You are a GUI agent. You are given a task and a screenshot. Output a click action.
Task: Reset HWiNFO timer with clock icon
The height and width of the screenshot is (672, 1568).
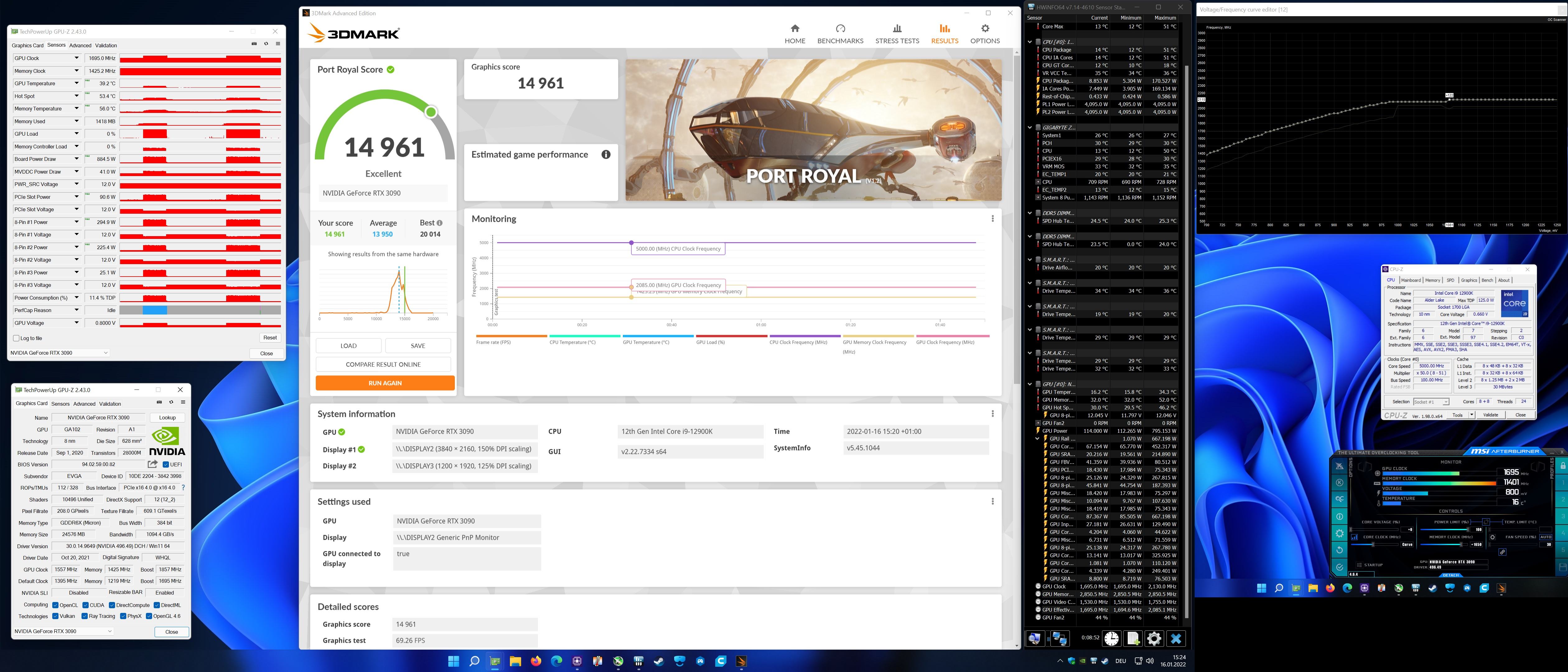point(1112,638)
